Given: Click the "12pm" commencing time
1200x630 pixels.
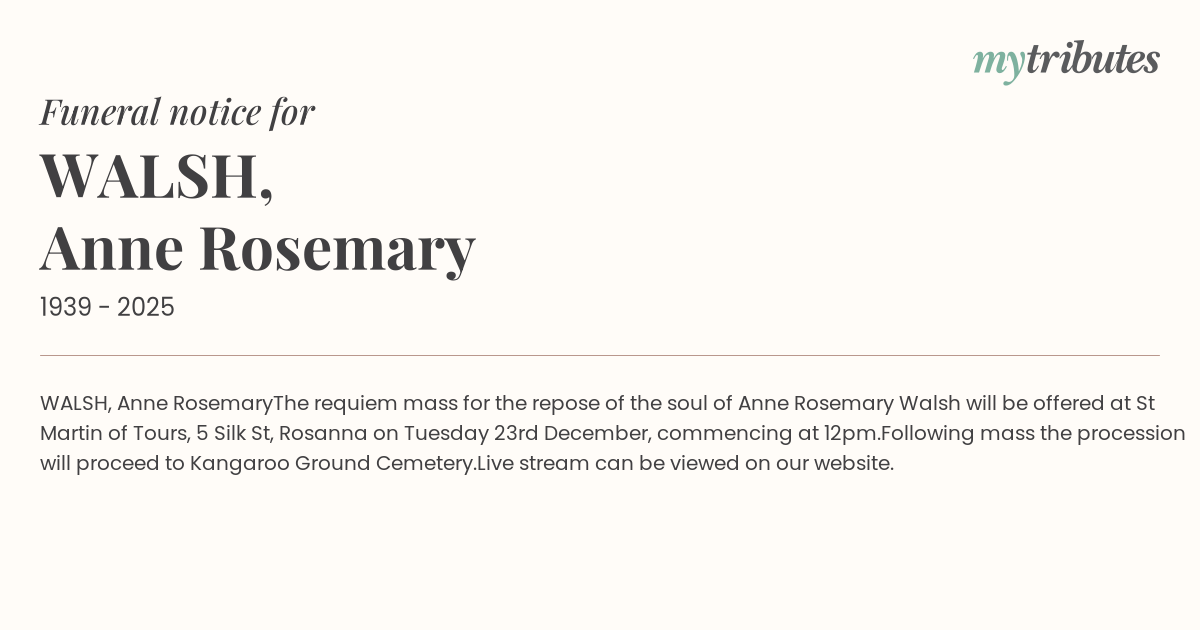Looking at the screenshot, I should coord(855,434).
